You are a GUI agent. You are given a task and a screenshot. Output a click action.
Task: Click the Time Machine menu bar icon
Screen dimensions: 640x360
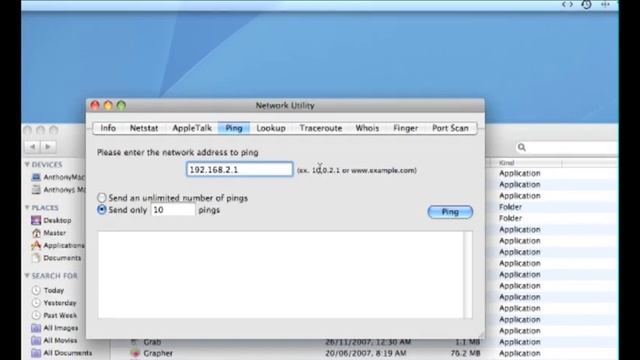coord(587,4)
